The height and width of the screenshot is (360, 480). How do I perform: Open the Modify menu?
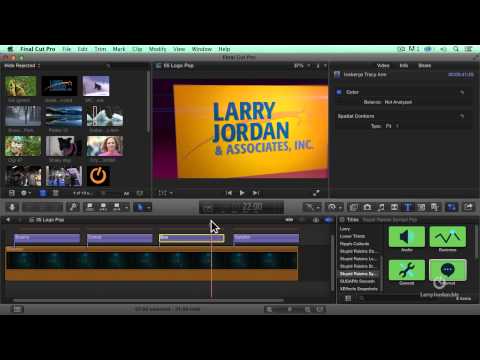tap(157, 49)
